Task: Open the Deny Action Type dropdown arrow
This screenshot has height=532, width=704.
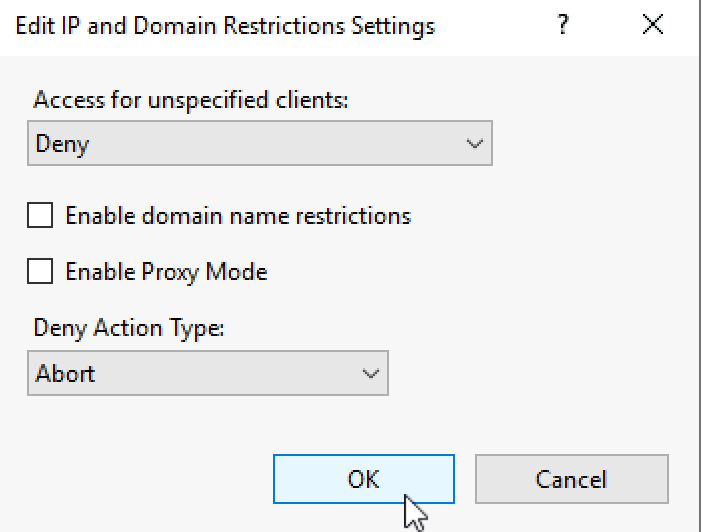Action: click(370, 374)
